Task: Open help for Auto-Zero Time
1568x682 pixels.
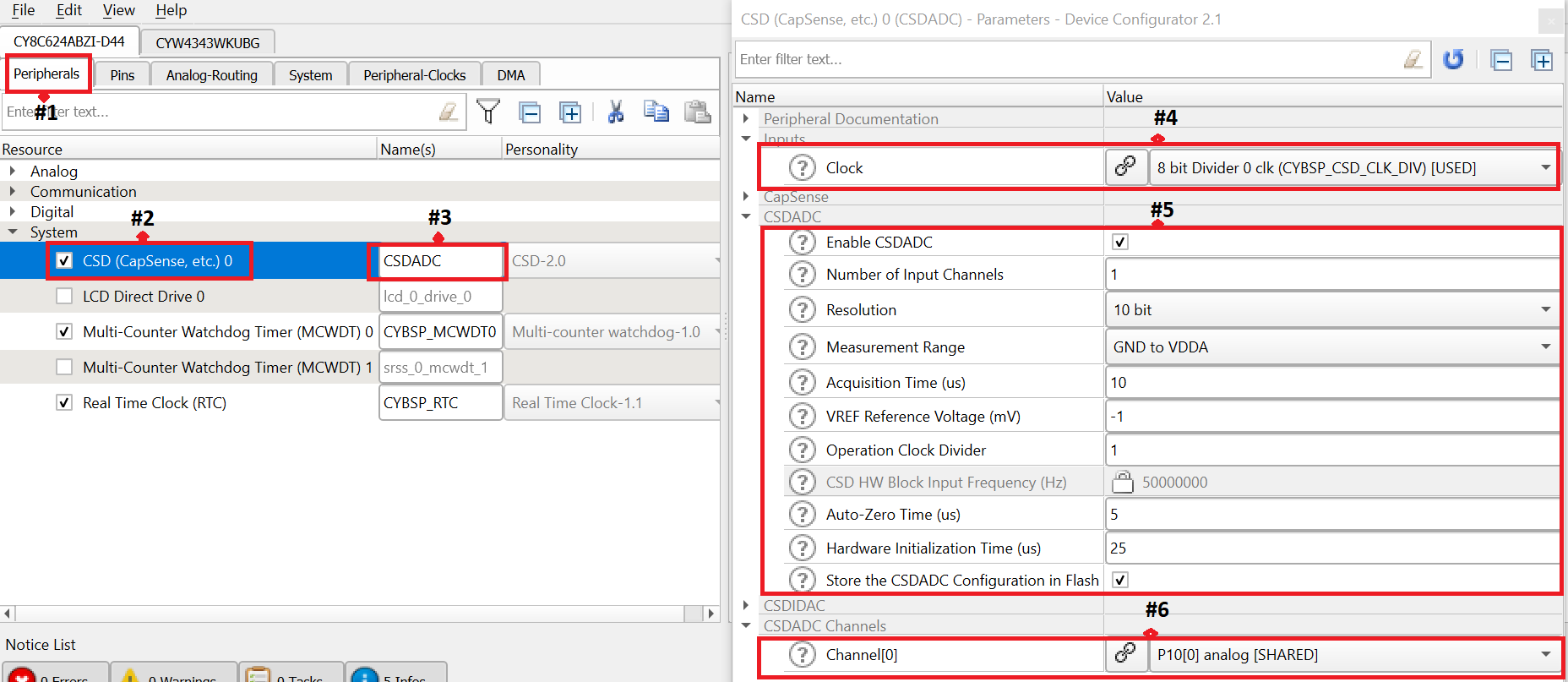Action: point(802,514)
